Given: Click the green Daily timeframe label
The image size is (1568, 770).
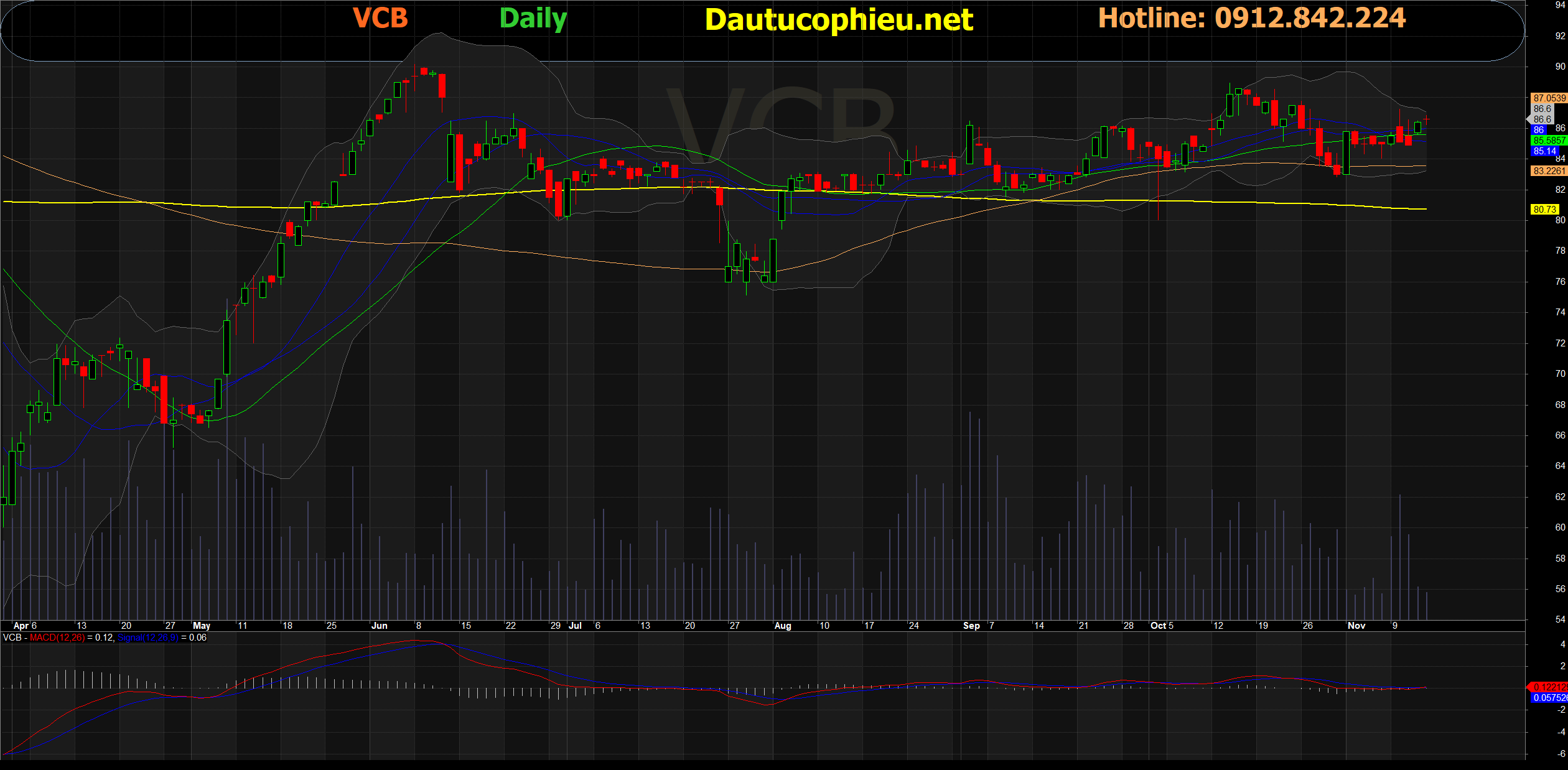Looking at the screenshot, I should pyautogui.click(x=533, y=19).
